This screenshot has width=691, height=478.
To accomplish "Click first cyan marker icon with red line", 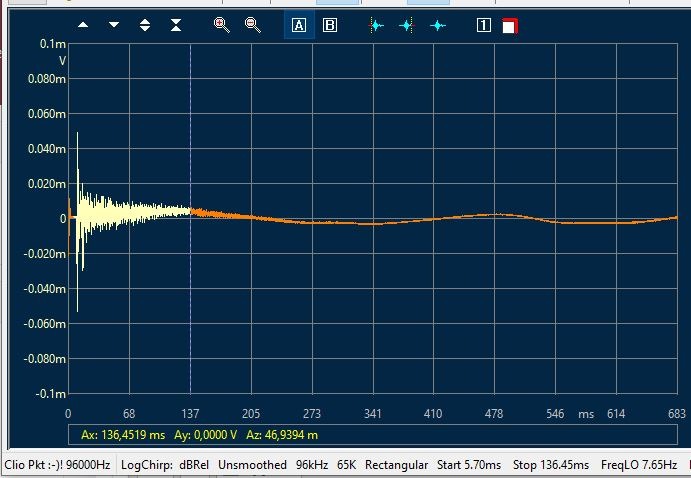I will click(x=376, y=26).
